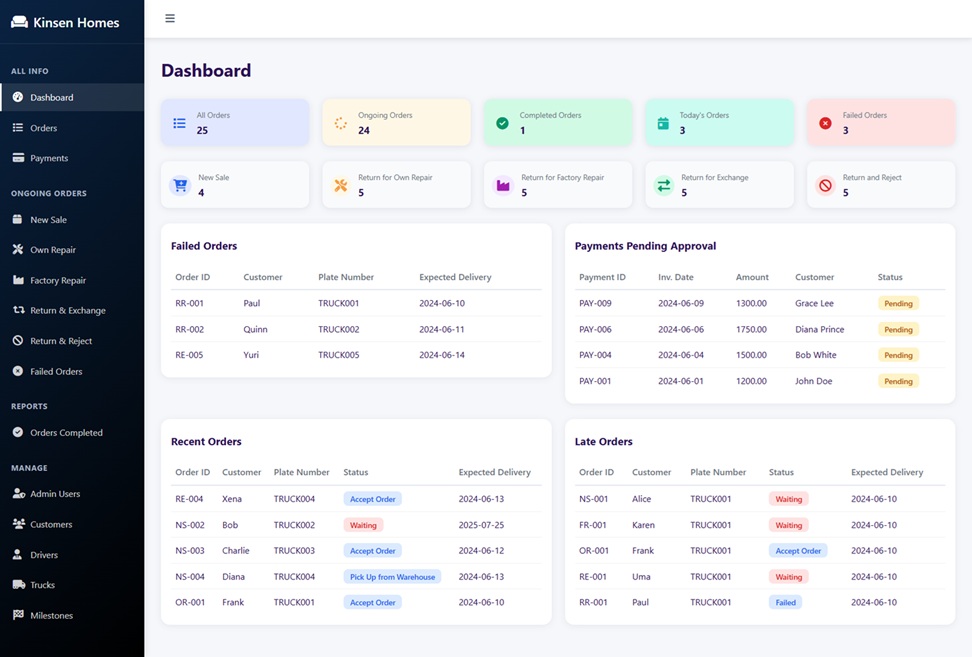The height and width of the screenshot is (657, 972).
Task: Click Pick Up from Warehouse status badge
Action: click(392, 577)
